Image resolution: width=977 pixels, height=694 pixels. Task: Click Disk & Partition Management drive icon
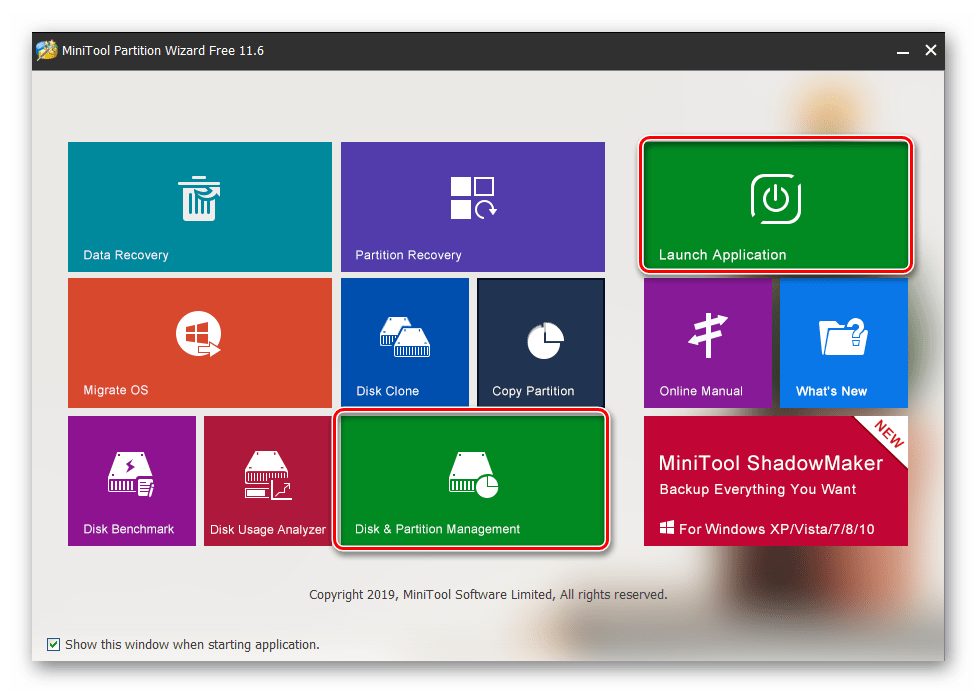(x=473, y=473)
